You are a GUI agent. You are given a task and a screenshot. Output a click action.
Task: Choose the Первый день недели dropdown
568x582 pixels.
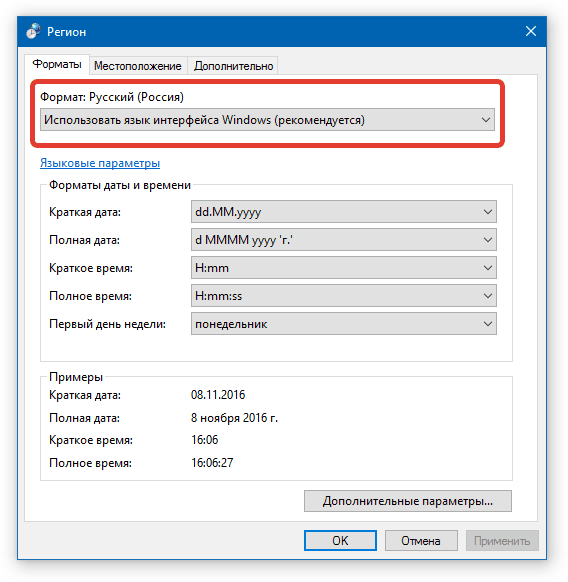click(344, 324)
